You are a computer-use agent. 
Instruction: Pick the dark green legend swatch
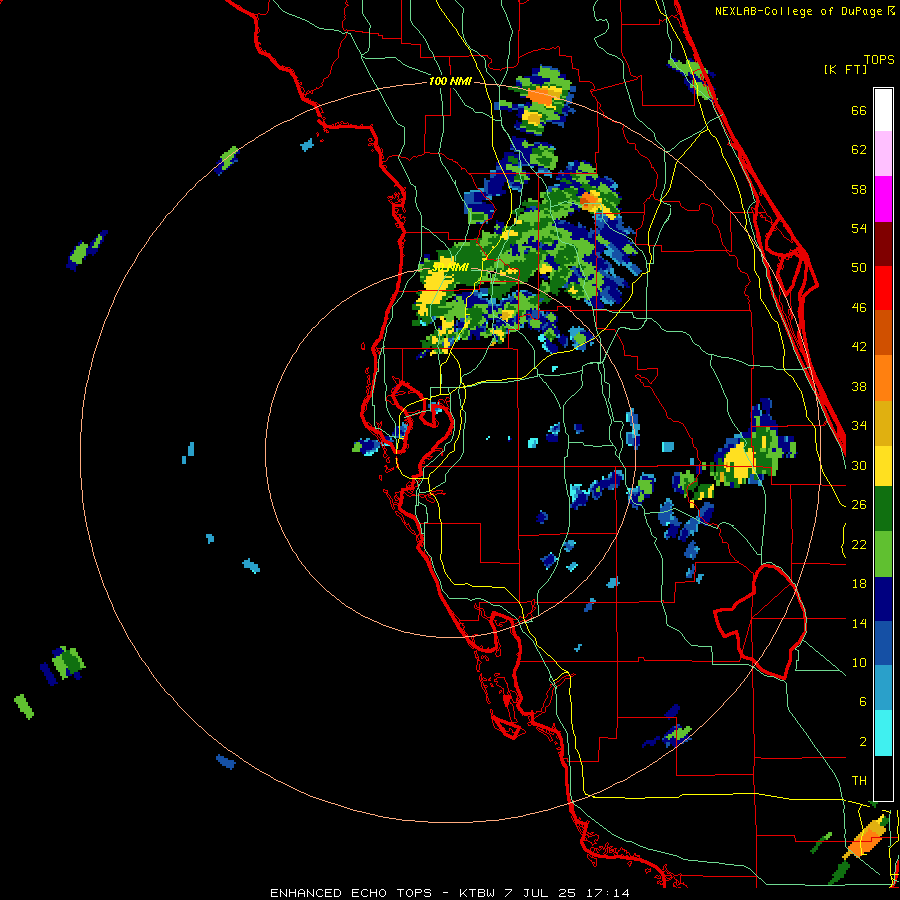[883, 509]
